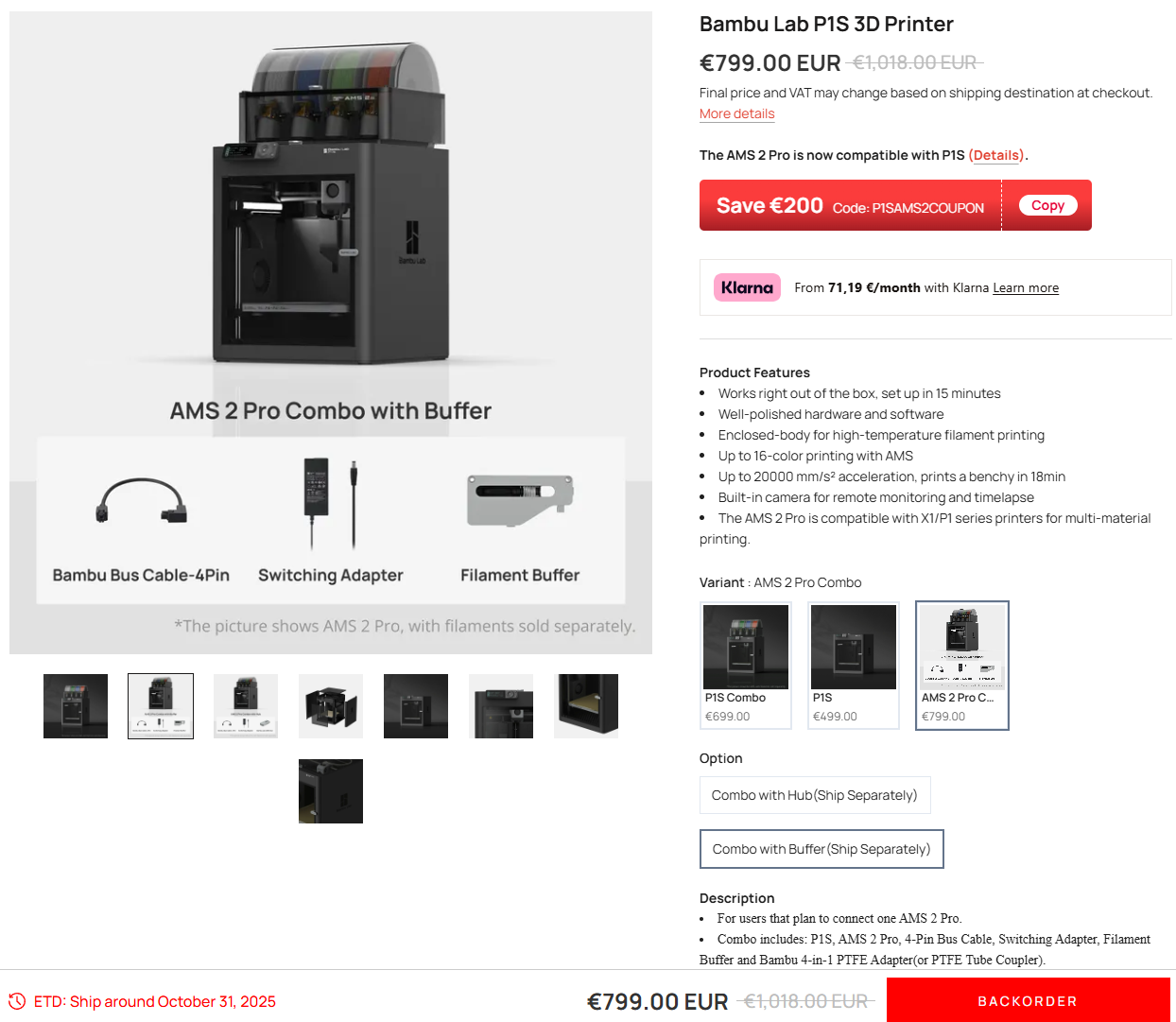
Task: Open the AMS 2 Pro compatibility Details link
Action: pyautogui.click(x=996, y=155)
